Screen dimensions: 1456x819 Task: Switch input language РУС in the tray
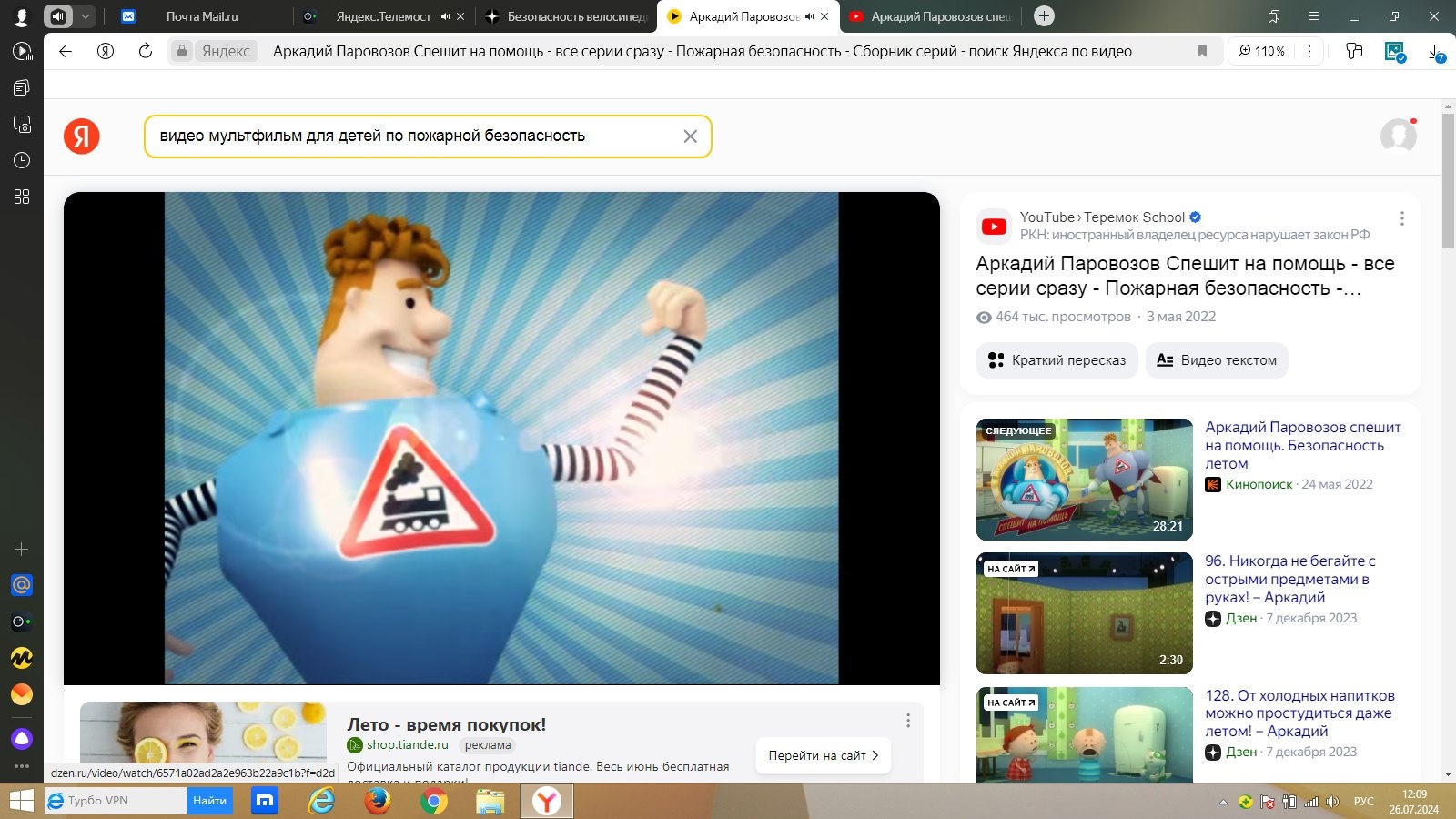pos(1363,802)
